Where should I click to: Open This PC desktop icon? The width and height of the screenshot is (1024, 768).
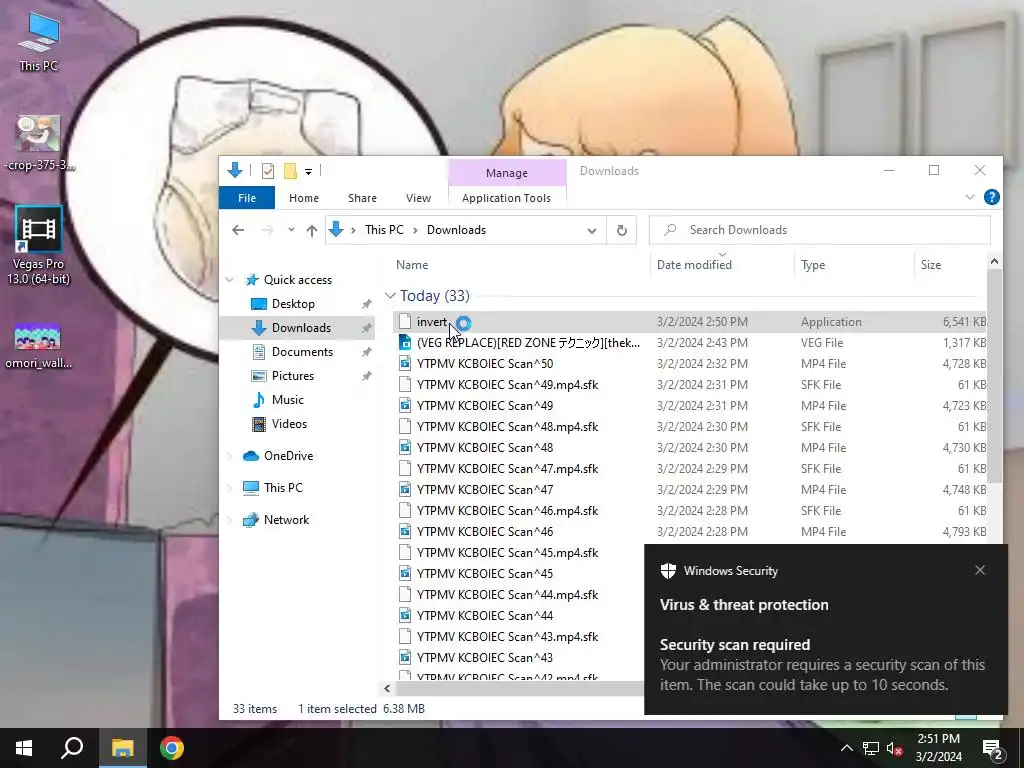pos(39,40)
